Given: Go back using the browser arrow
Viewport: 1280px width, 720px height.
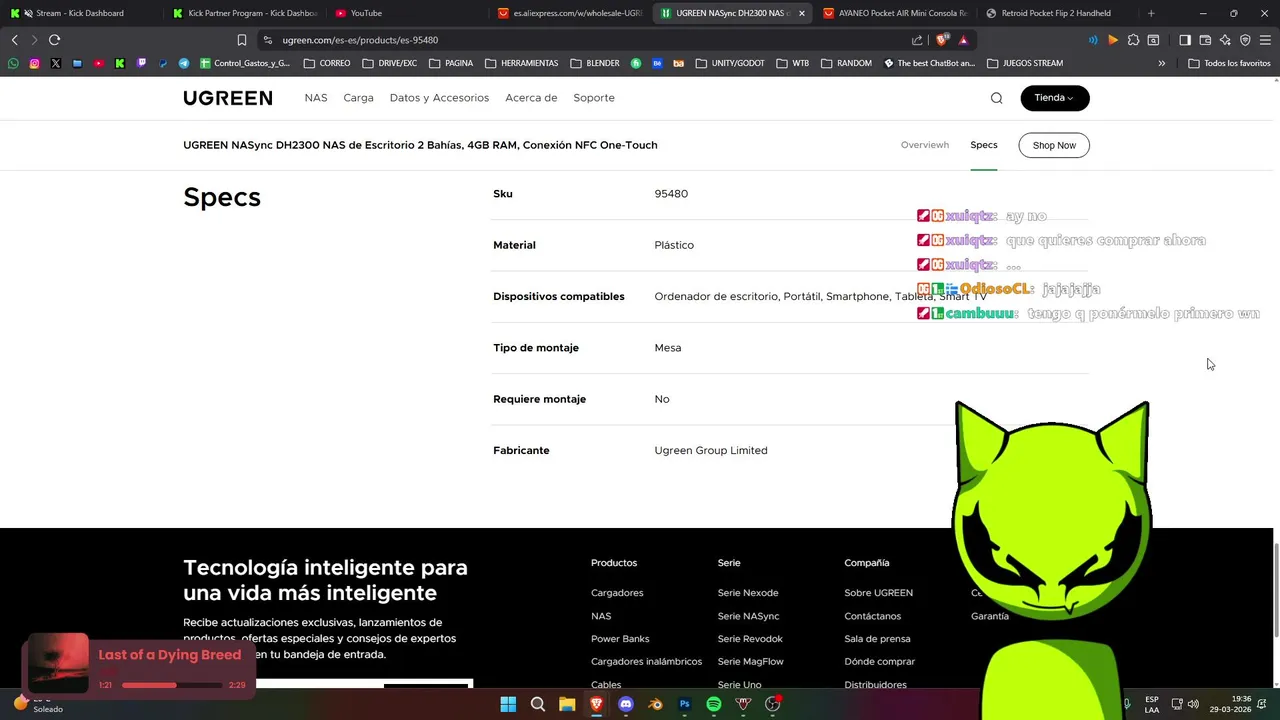Looking at the screenshot, I should (x=14, y=40).
